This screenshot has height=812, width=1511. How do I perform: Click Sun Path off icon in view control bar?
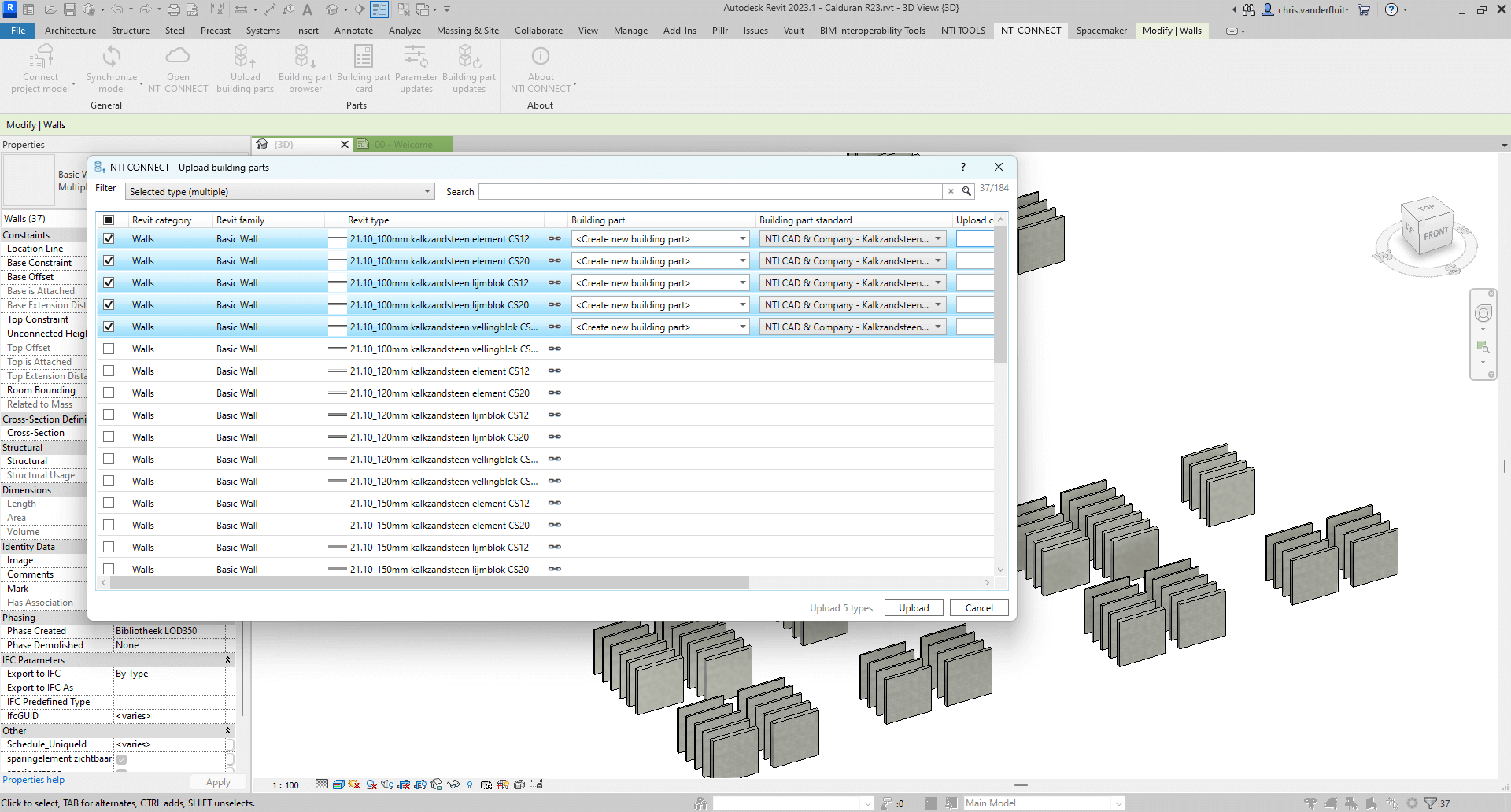point(354,784)
